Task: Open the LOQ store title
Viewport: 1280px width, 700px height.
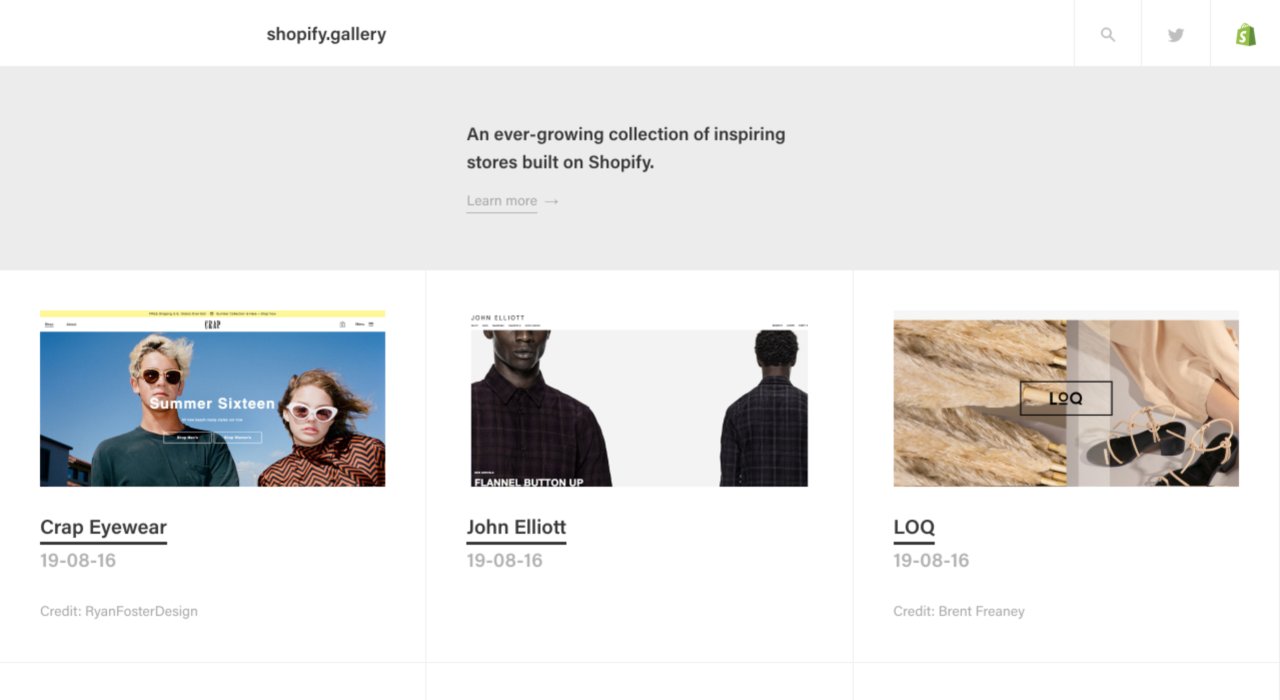Action: click(914, 527)
